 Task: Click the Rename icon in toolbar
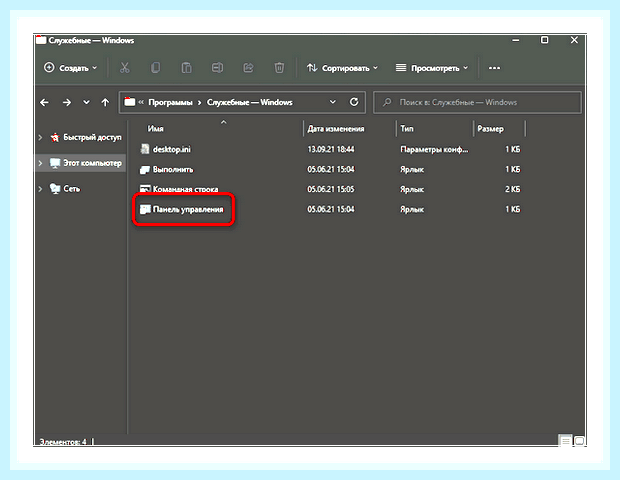pyautogui.click(x=217, y=68)
